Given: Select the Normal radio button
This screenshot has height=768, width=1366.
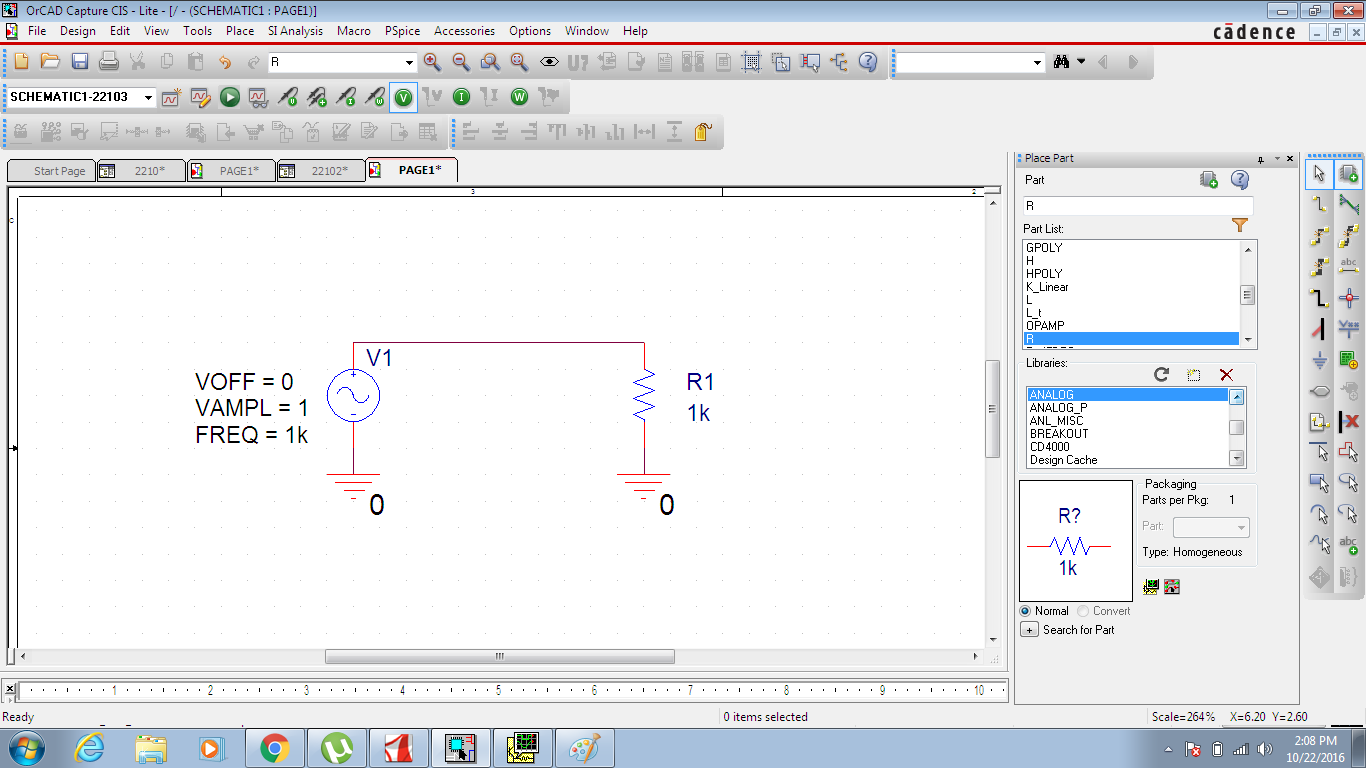Looking at the screenshot, I should 1025,611.
